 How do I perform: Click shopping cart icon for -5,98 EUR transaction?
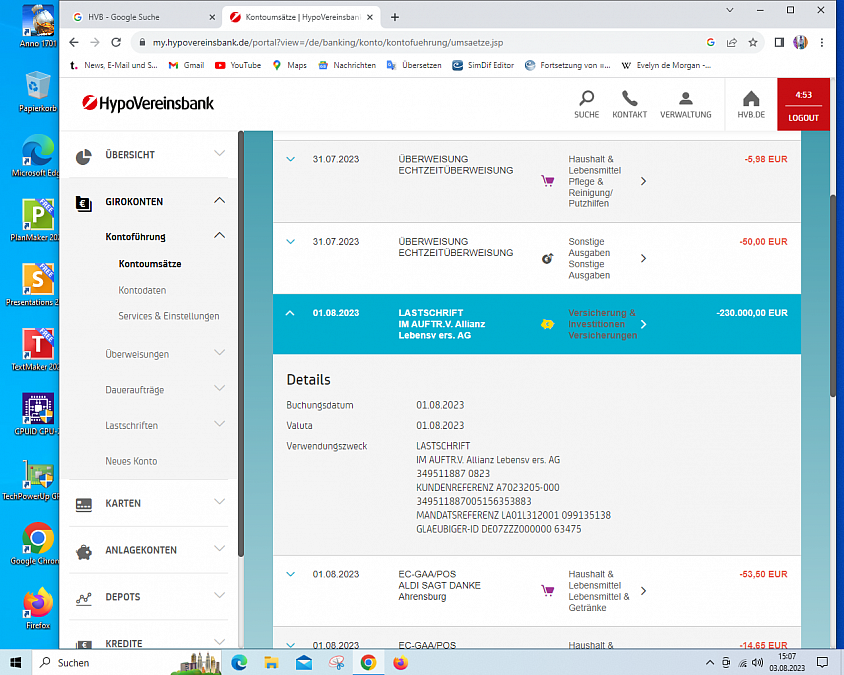point(547,181)
